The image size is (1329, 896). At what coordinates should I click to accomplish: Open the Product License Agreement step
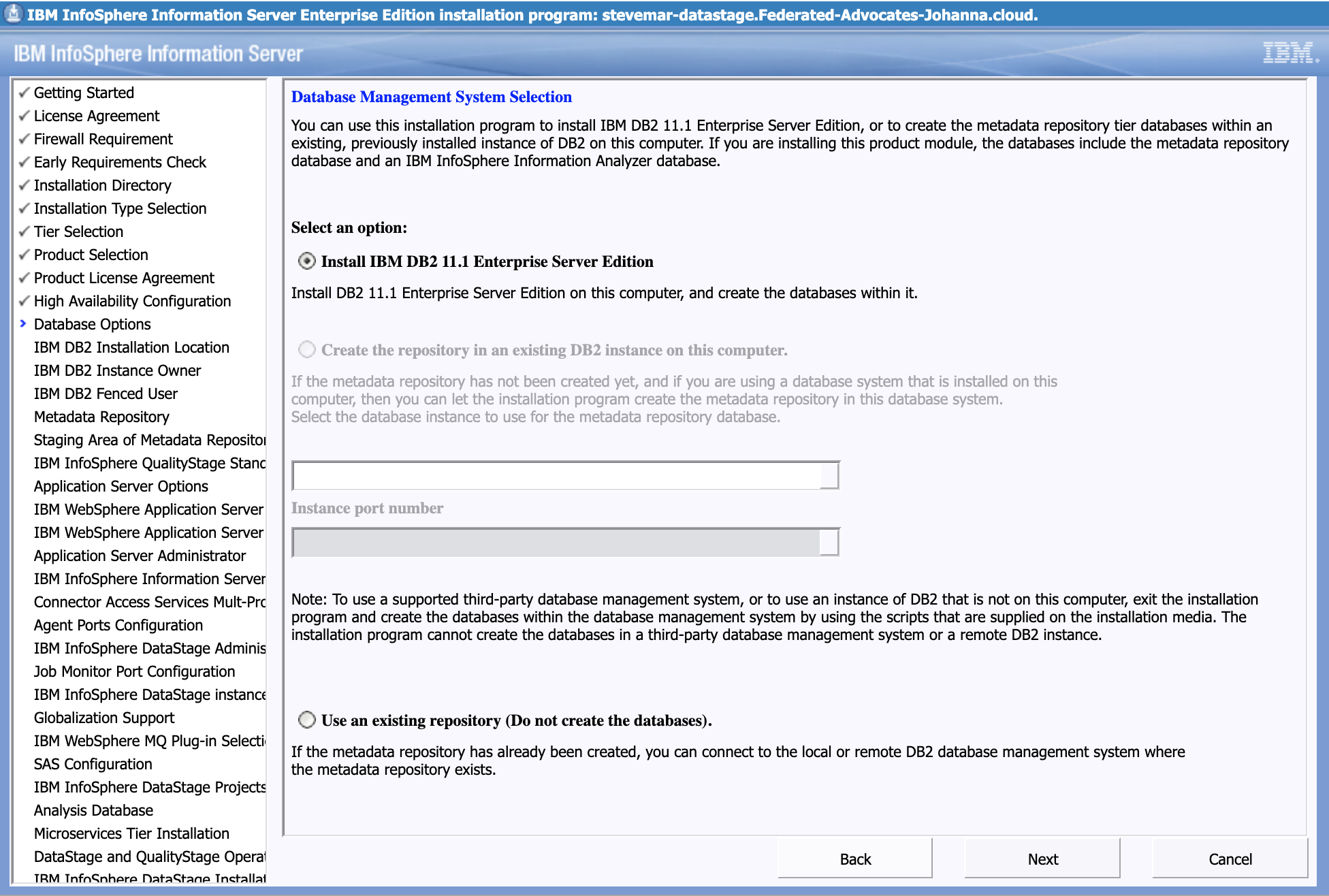point(124,278)
